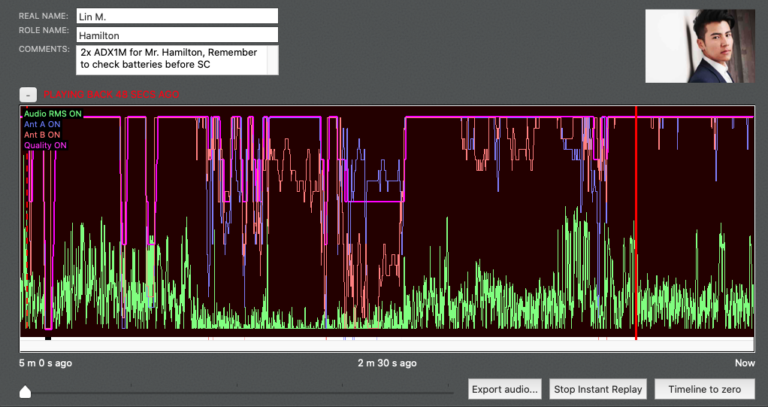Open the performer photo thumbnail
Viewport: 768px width, 407px height.
pos(699,46)
